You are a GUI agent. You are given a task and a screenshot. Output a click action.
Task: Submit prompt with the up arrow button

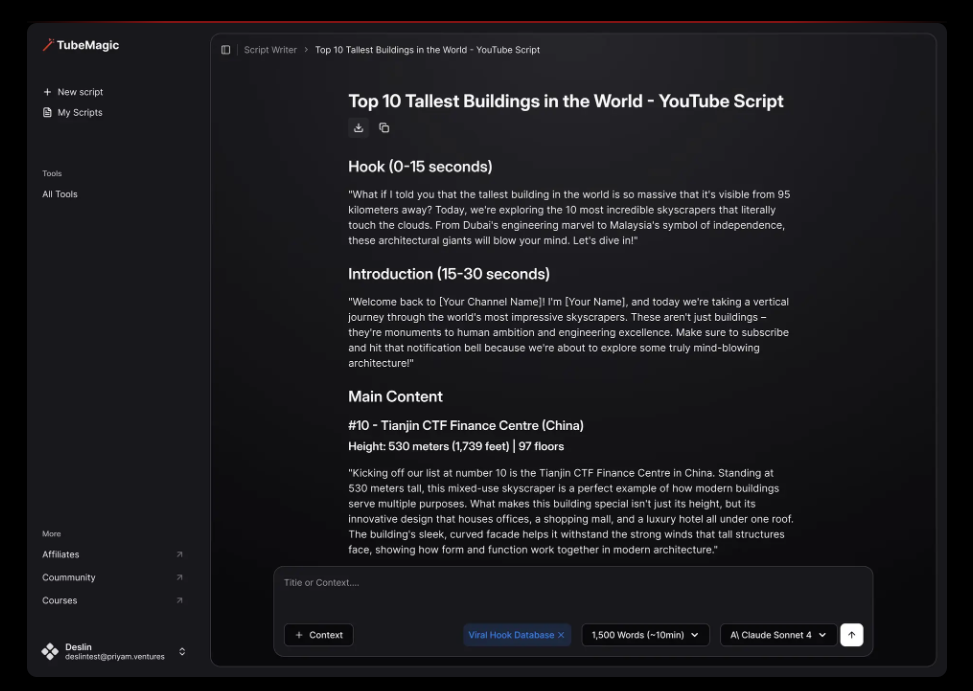(851, 635)
